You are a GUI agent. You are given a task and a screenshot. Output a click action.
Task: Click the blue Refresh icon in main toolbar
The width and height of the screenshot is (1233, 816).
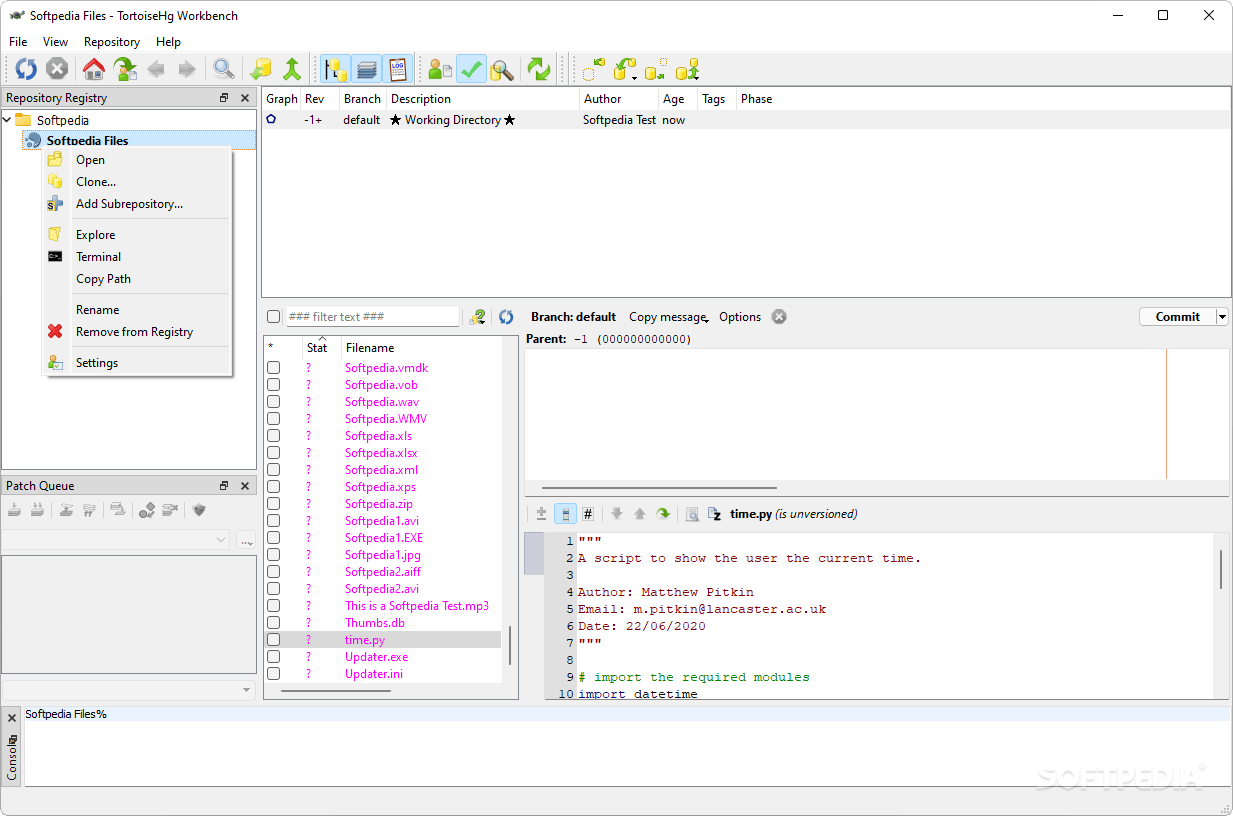[26, 69]
